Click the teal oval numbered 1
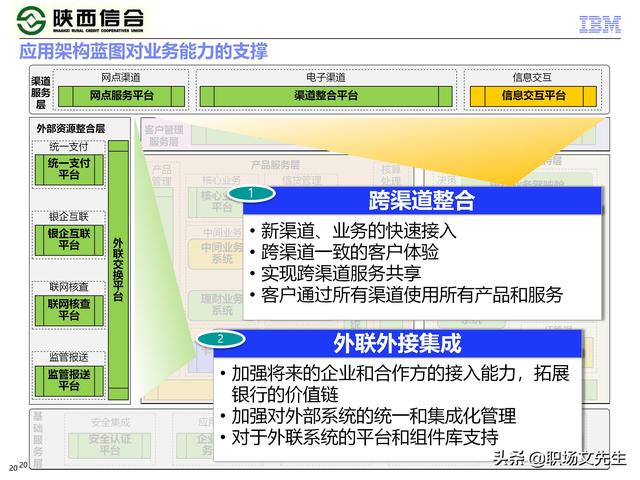 [x=251, y=193]
